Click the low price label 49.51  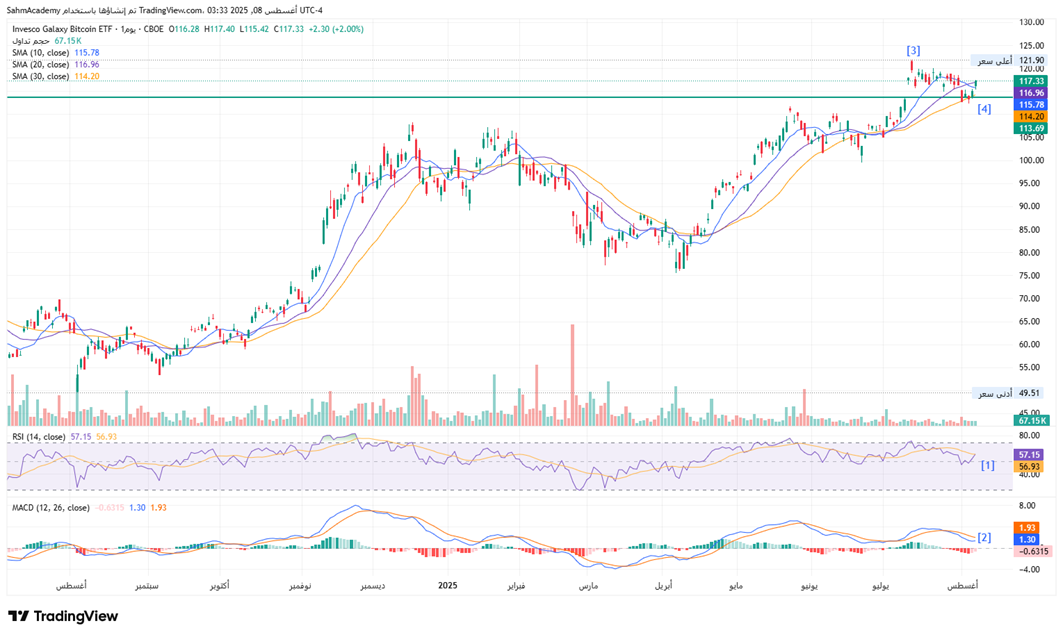(1029, 394)
